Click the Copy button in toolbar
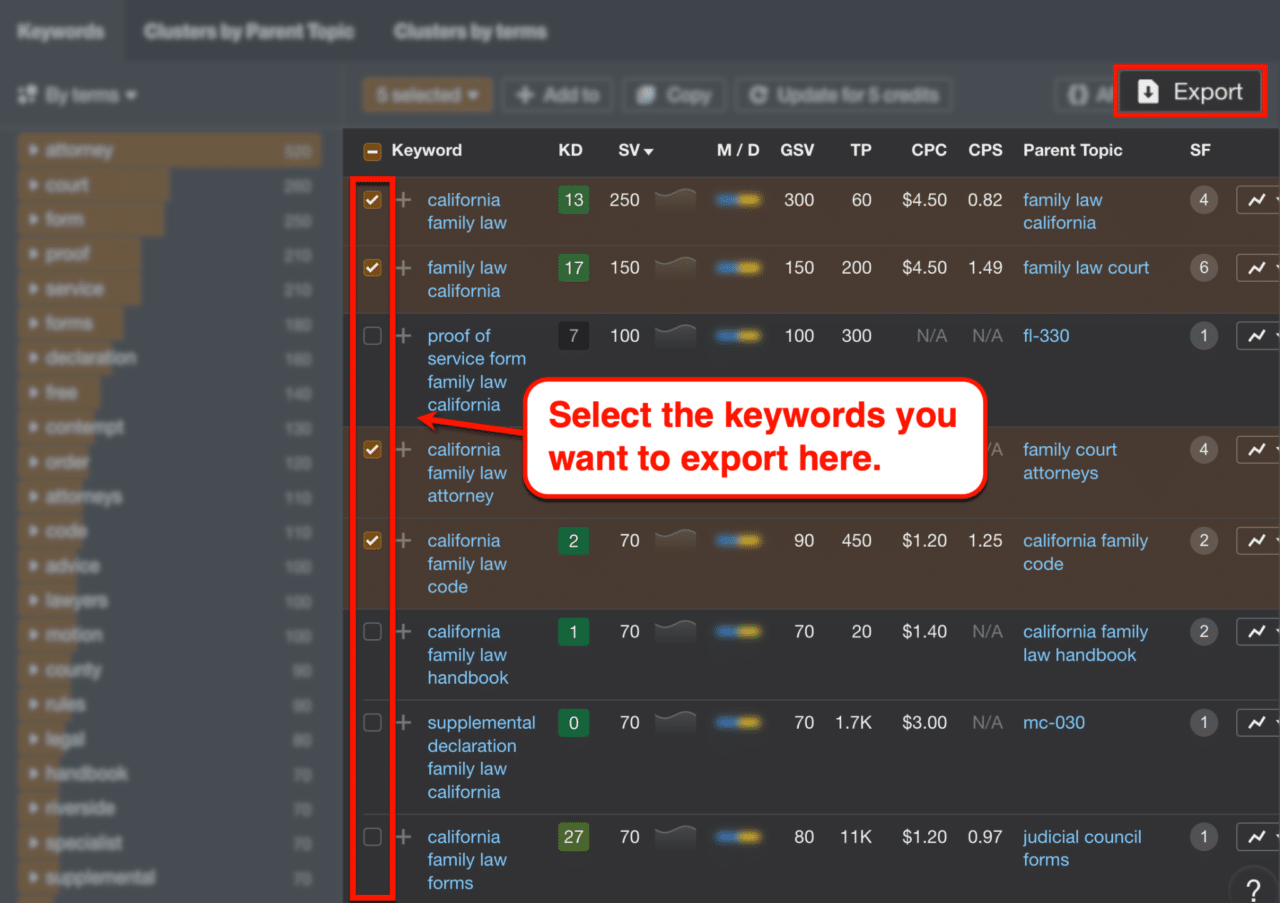 click(x=674, y=95)
